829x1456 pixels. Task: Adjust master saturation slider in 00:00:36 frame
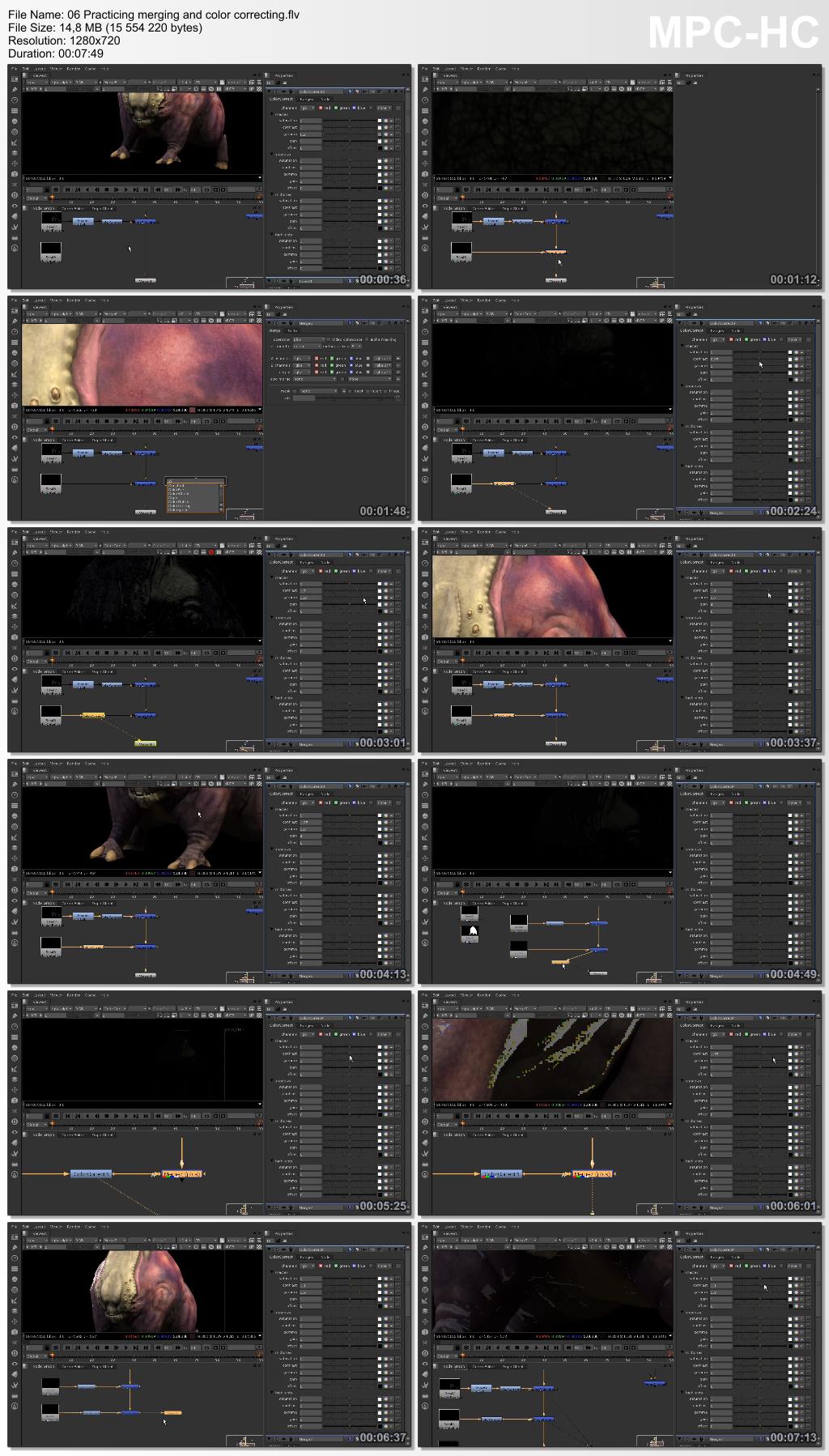pyautogui.click(x=350, y=121)
